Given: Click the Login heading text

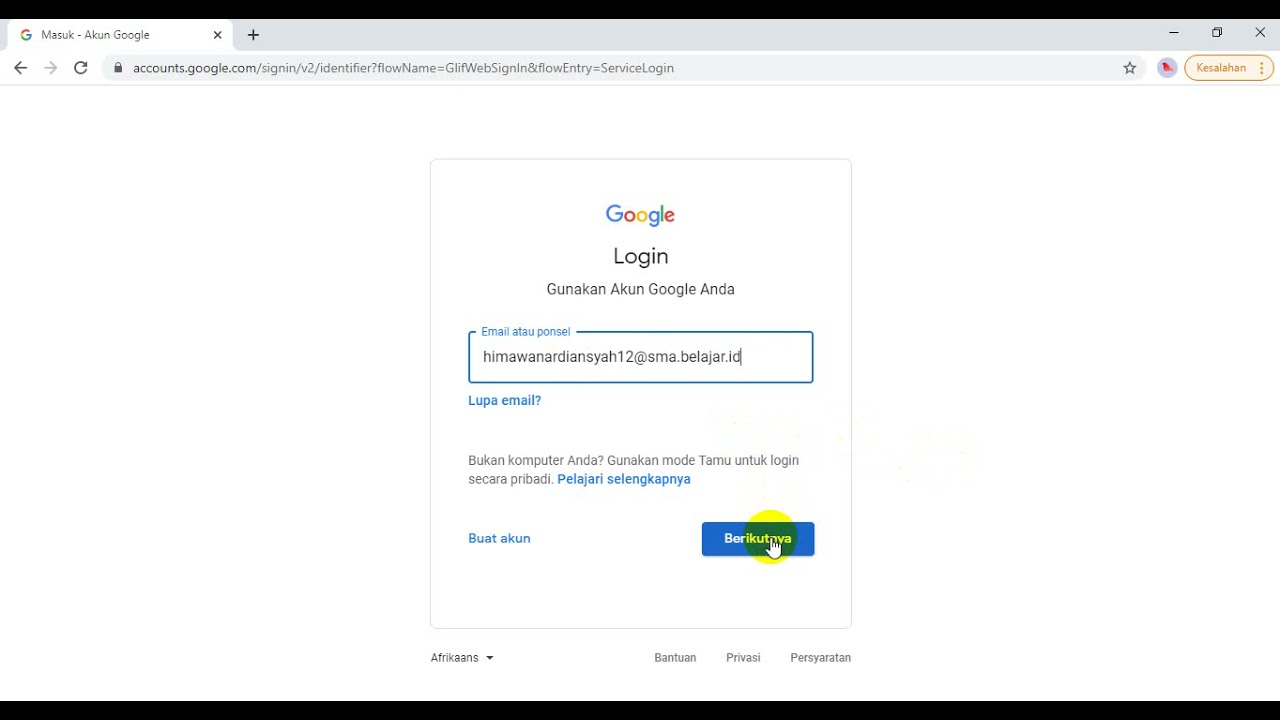Looking at the screenshot, I should 641,256.
